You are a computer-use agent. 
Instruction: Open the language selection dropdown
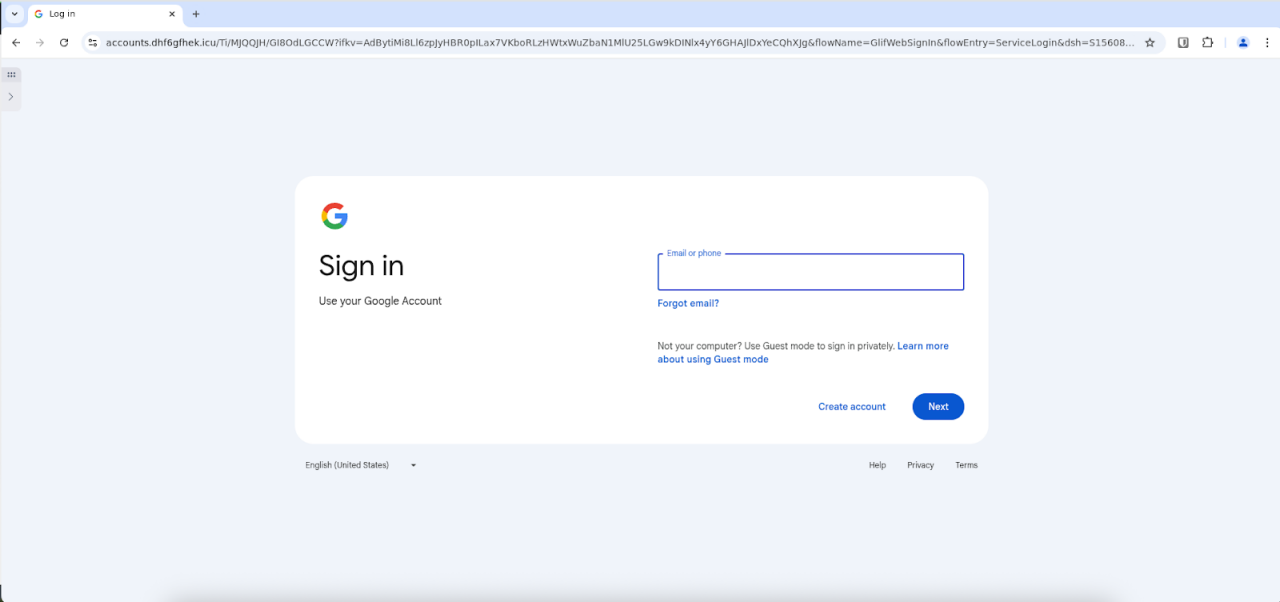pyautogui.click(x=360, y=464)
